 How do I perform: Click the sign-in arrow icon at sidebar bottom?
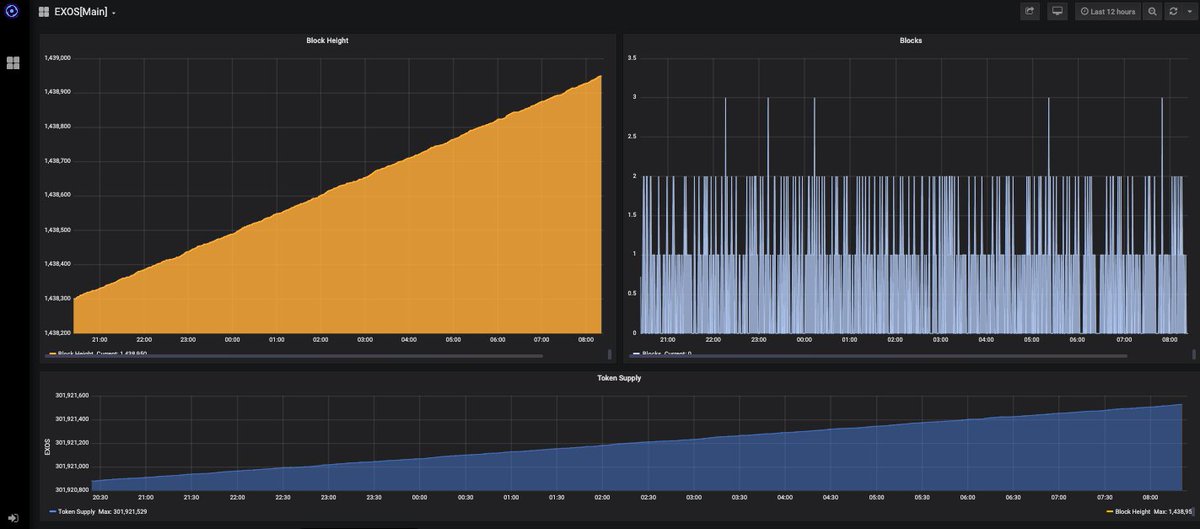pos(12,517)
